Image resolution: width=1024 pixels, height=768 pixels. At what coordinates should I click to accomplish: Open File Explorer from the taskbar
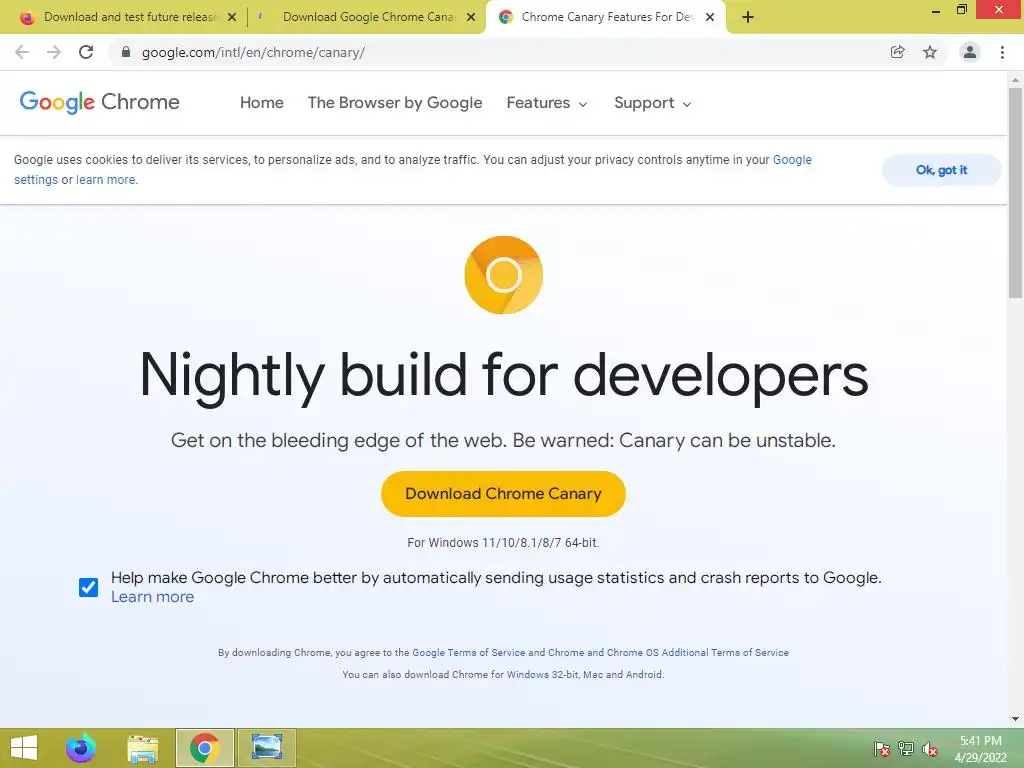pos(142,748)
